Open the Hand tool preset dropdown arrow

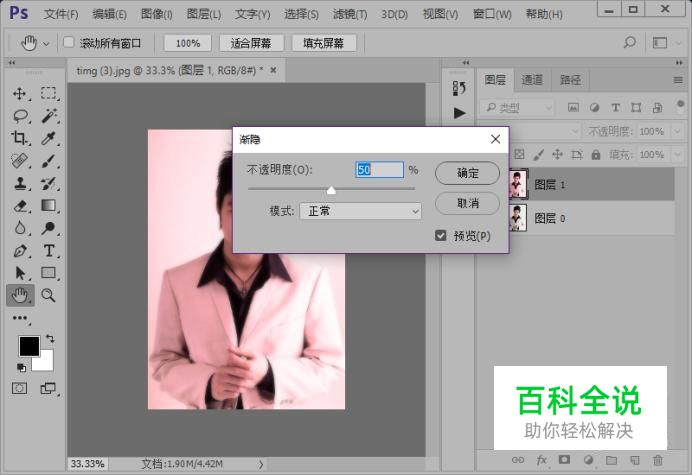pyautogui.click(x=46, y=44)
